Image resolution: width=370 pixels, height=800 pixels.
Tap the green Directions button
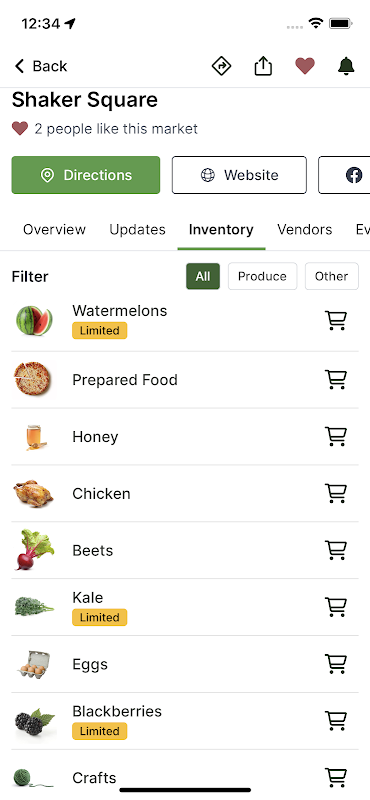point(86,175)
